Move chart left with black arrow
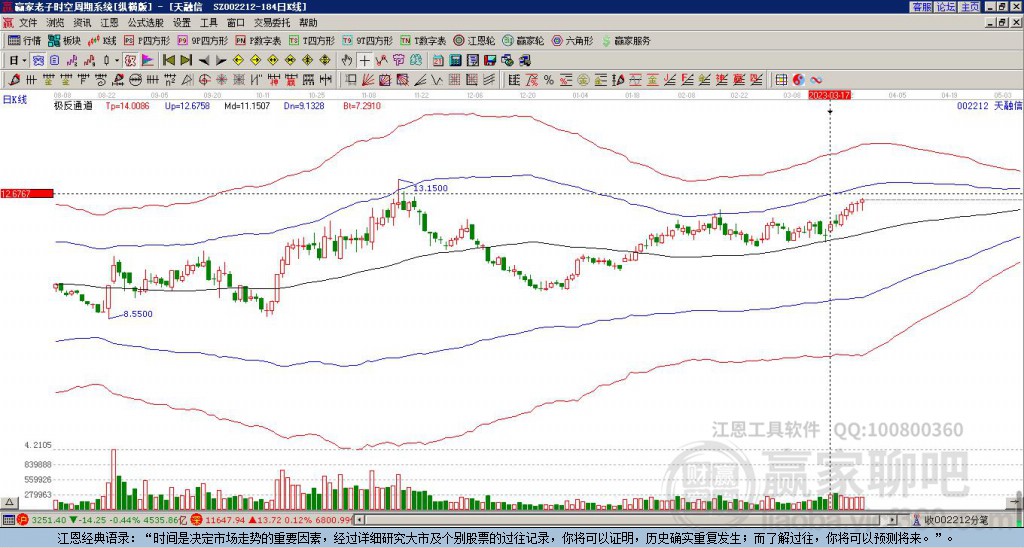This screenshot has width=1024, height=548. point(204,61)
